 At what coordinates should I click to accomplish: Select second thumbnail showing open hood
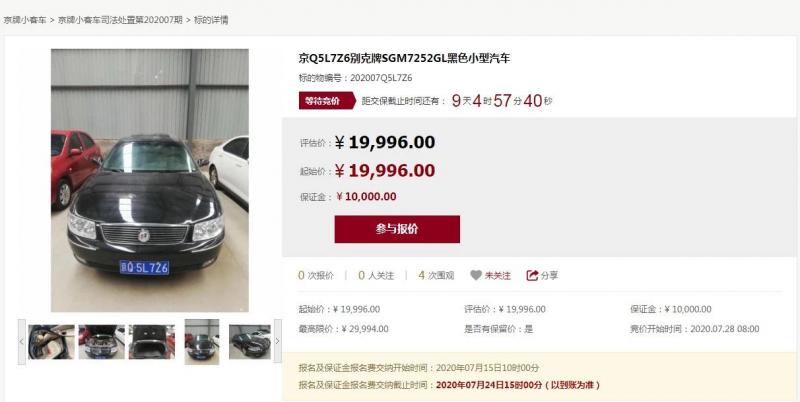click(x=102, y=342)
